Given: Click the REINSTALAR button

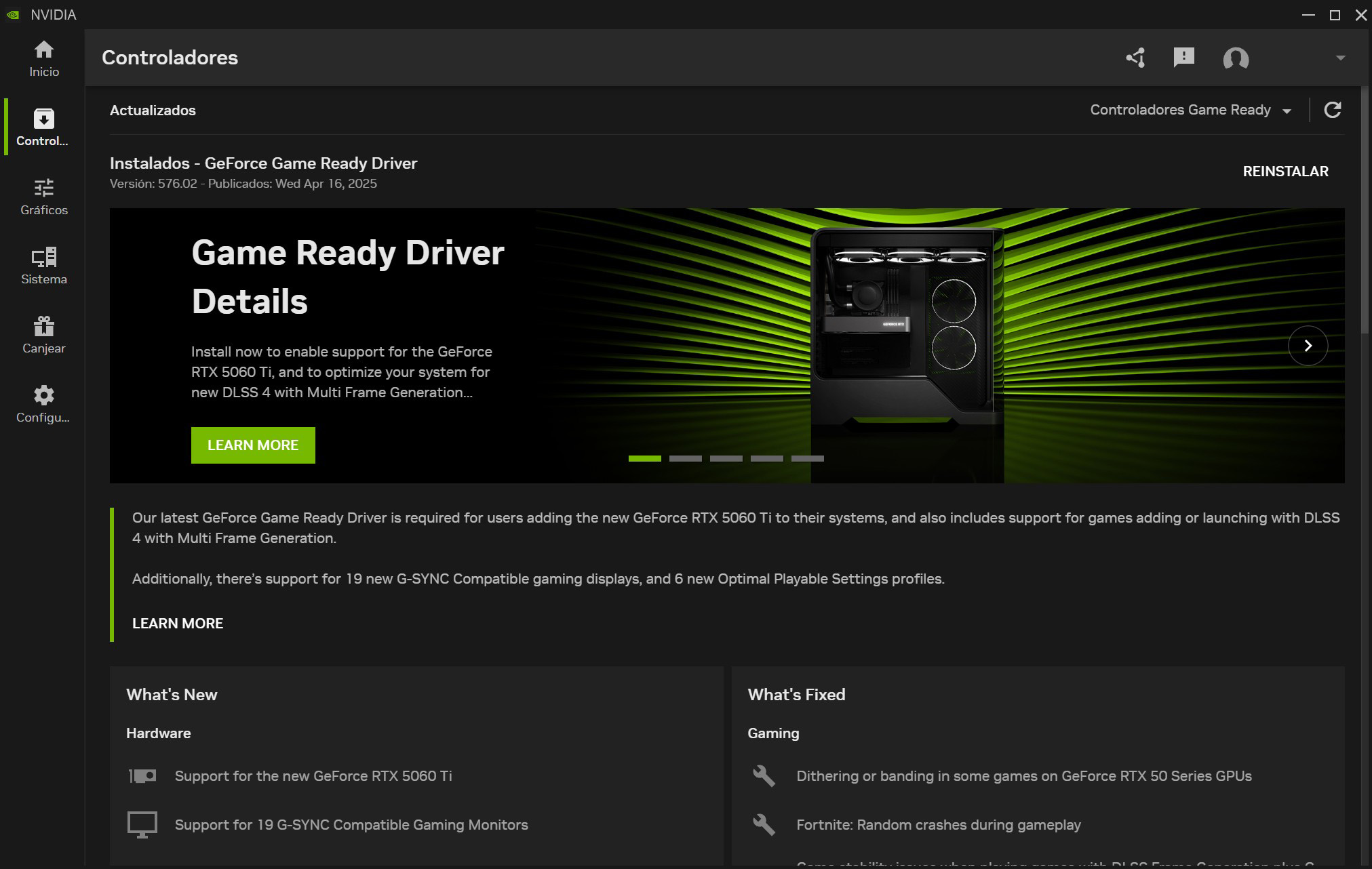Looking at the screenshot, I should (x=1285, y=171).
